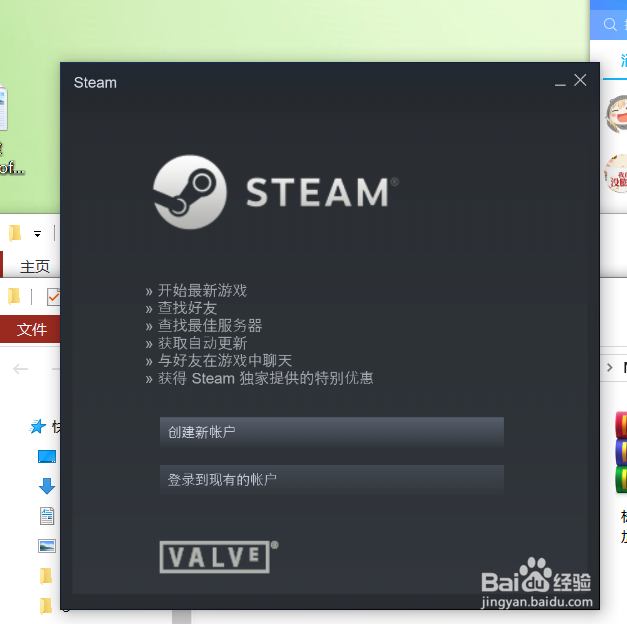Click the 获得 Steam 独家提供的特别优惠 text
Screen dimensions: 627x624
click(266, 378)
